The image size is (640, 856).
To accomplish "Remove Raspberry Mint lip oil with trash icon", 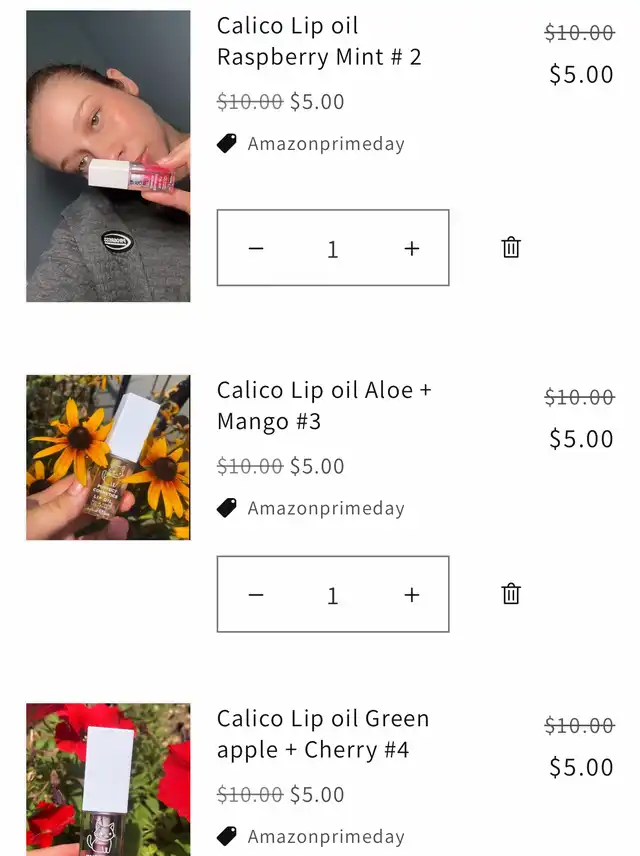I will pos(511,247).
